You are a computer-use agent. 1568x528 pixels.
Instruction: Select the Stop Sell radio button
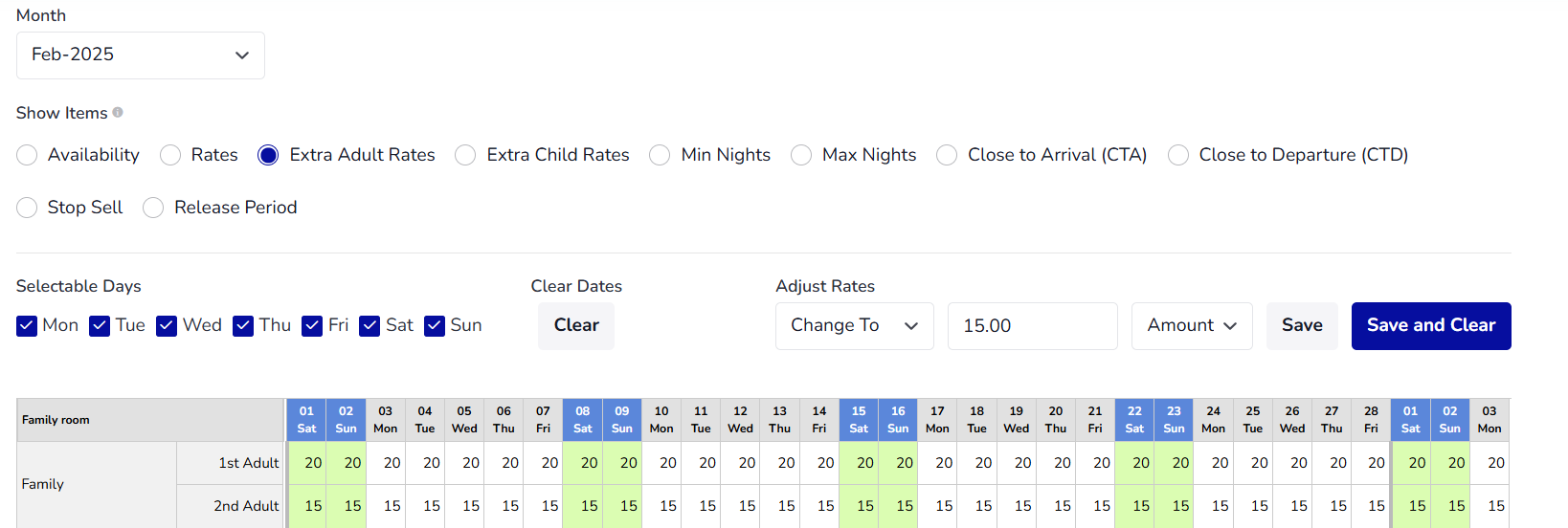coord(27,208)
